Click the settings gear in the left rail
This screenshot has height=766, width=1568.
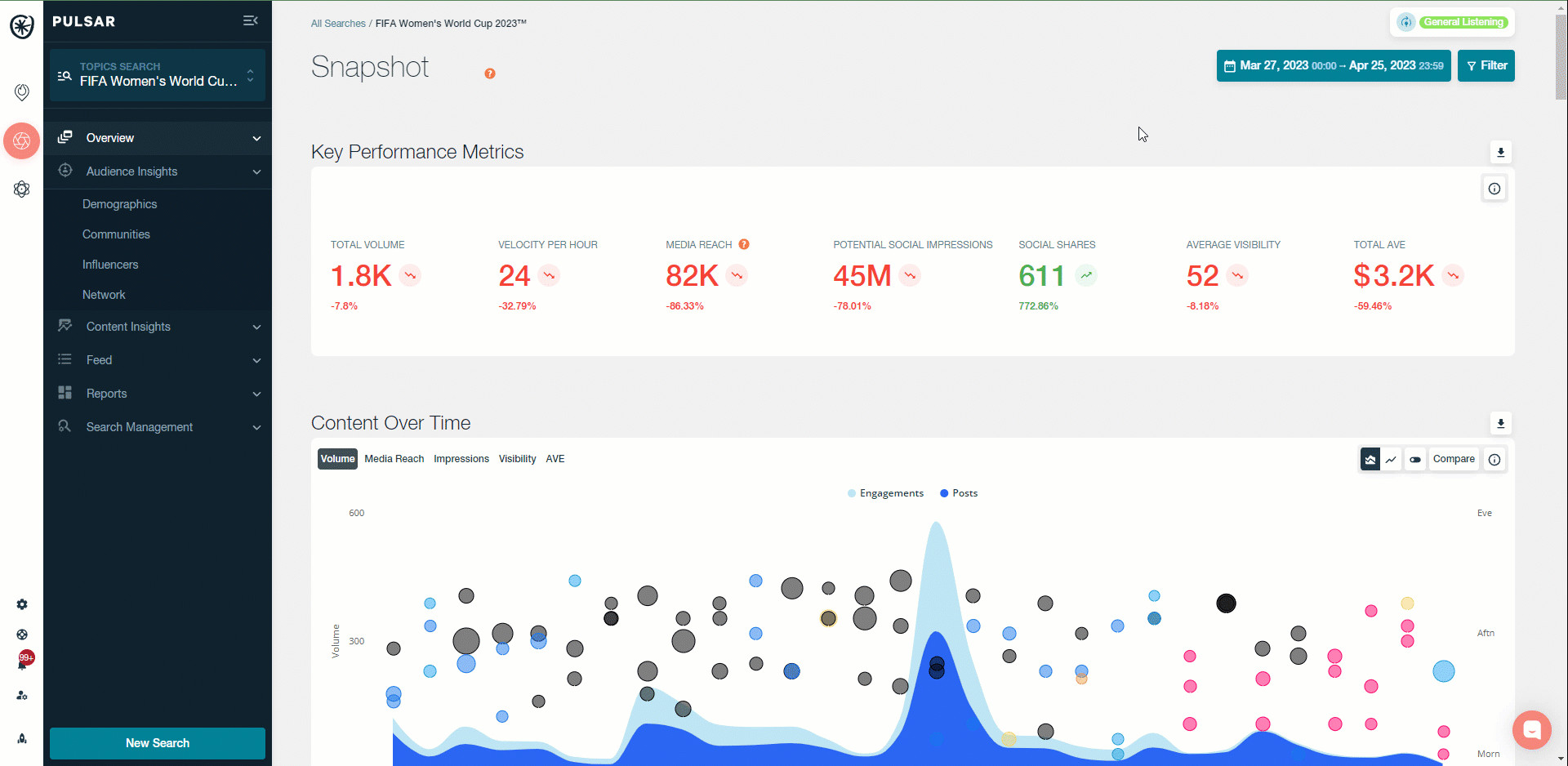pos(22,604)
